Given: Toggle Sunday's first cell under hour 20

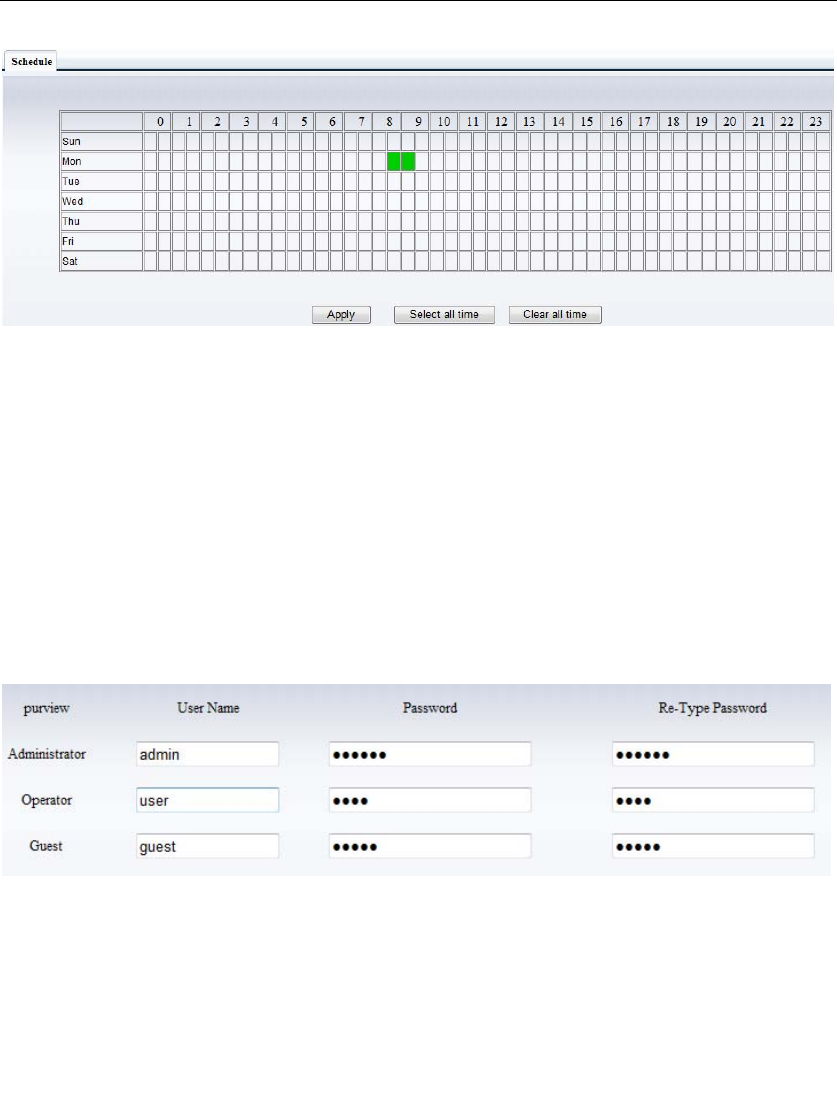Looking at the screenshot, I should [x=723, y=142].
